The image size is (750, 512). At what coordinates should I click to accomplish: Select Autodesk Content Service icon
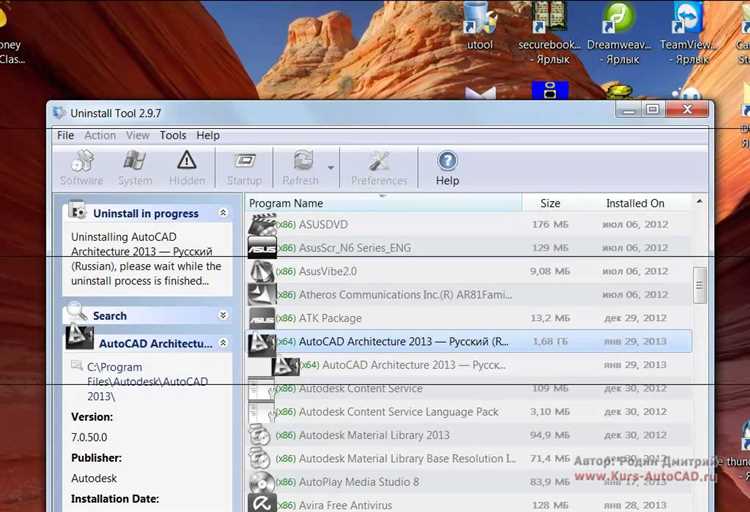click(x=262, y=389)
